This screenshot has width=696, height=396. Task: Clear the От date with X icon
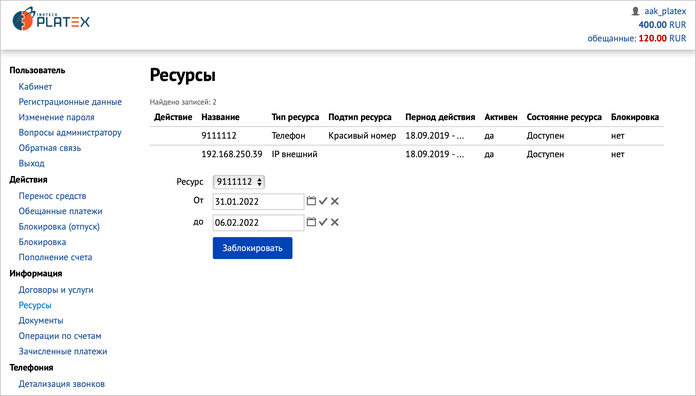click(x=335, y=201)
